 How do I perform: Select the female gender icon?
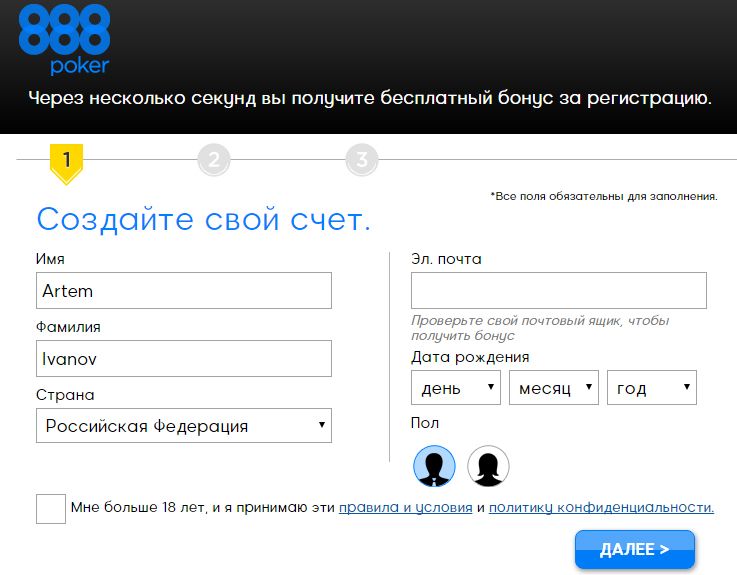pos(488,466)
